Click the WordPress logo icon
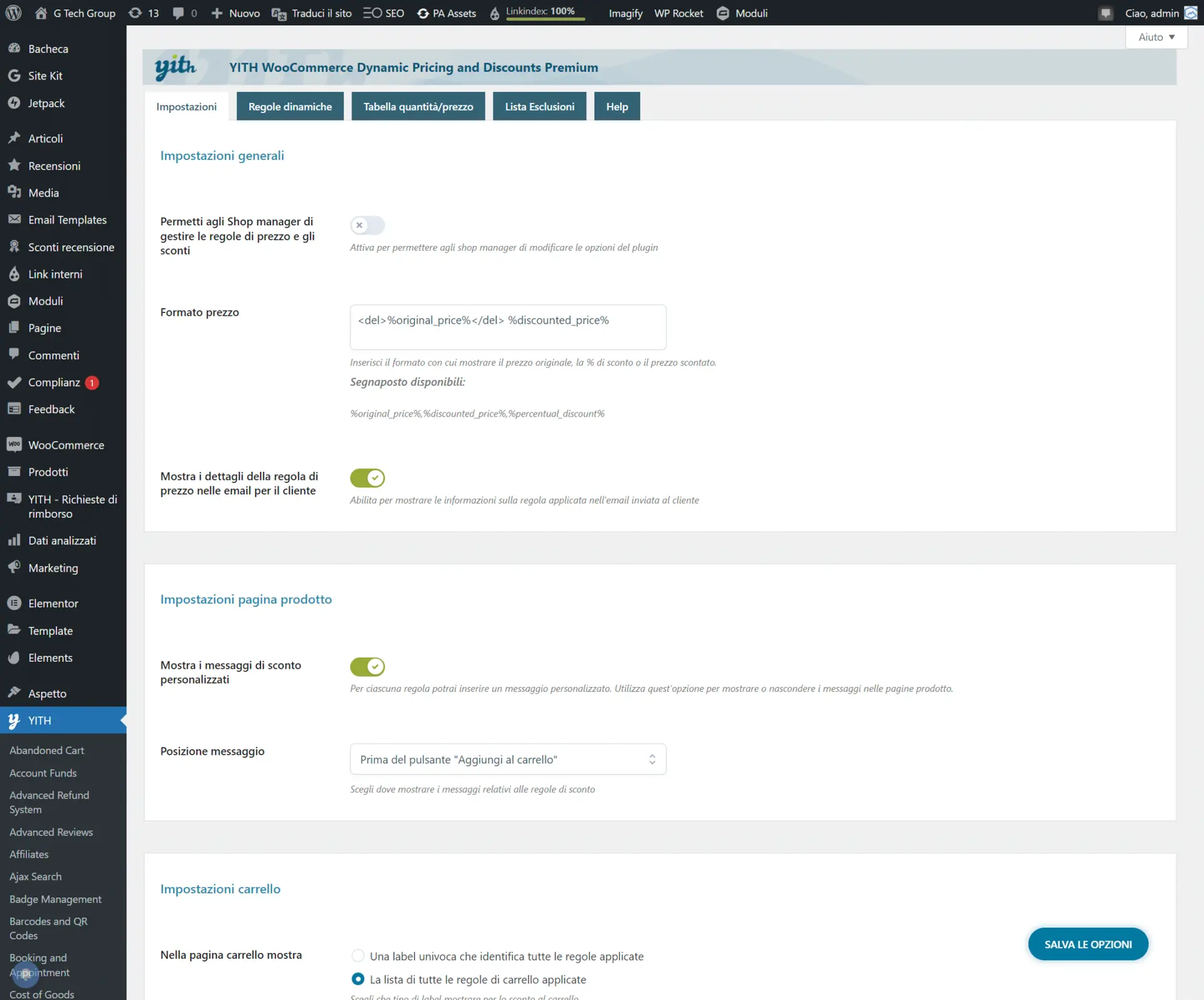This screenshot has height=1000, width=1204. point(14,13)
